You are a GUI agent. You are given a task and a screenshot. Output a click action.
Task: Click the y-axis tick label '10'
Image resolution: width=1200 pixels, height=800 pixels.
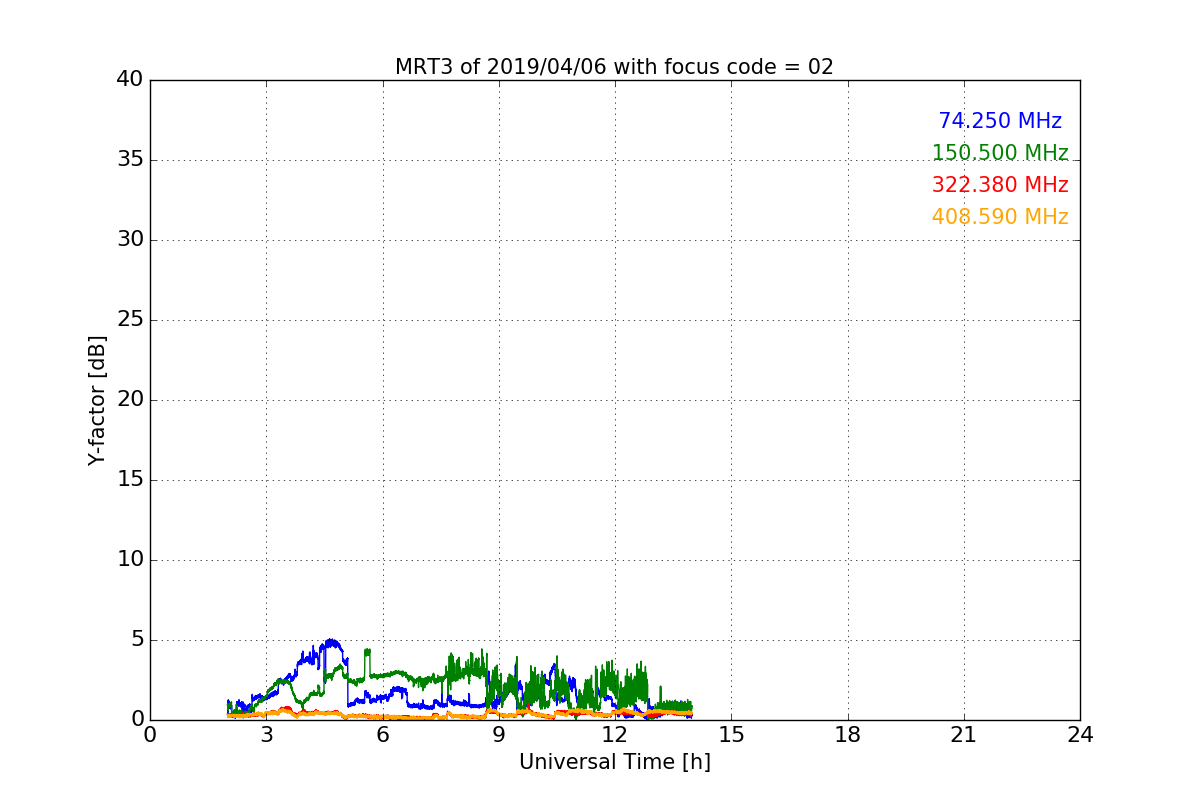click(129, 560)
